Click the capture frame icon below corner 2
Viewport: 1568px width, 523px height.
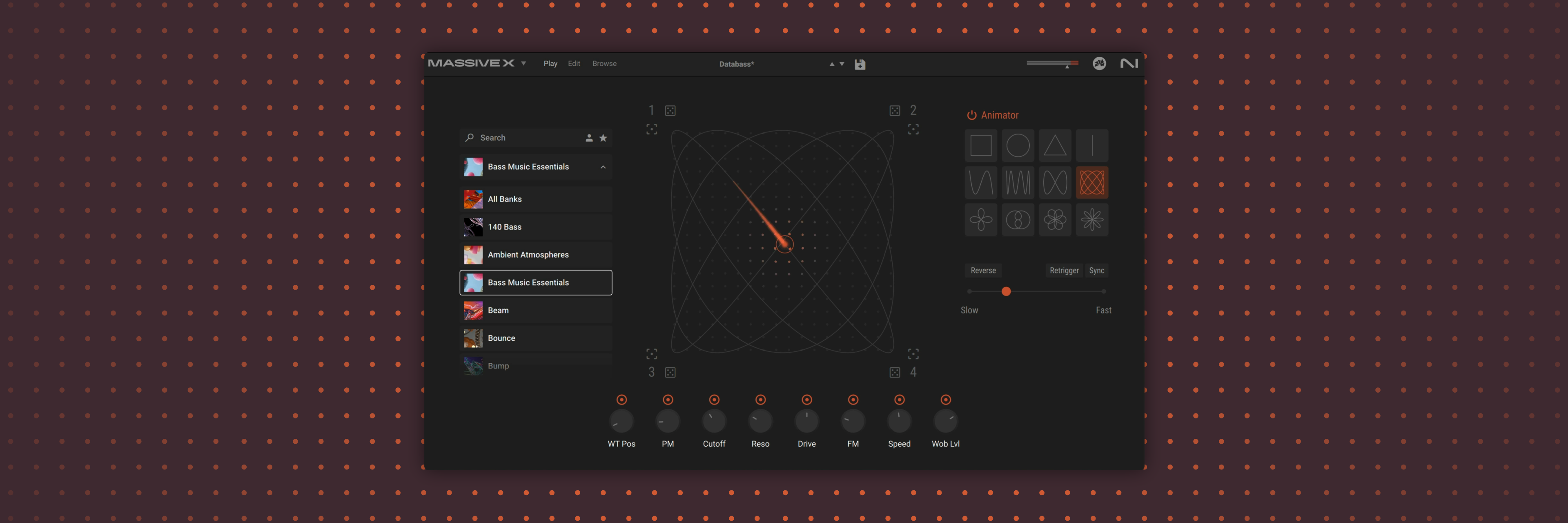(913, 129)
